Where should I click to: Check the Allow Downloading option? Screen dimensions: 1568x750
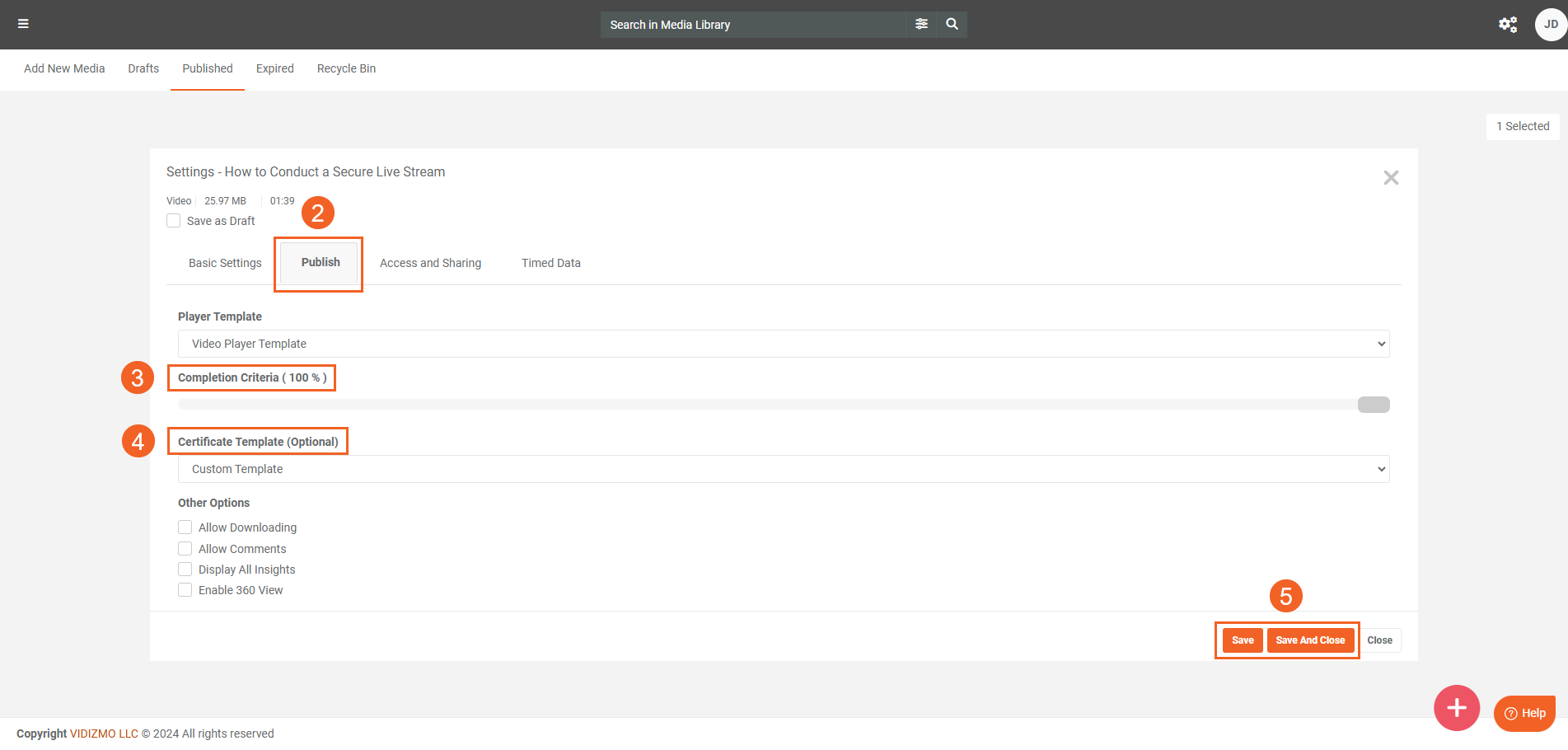coord(185,527)
